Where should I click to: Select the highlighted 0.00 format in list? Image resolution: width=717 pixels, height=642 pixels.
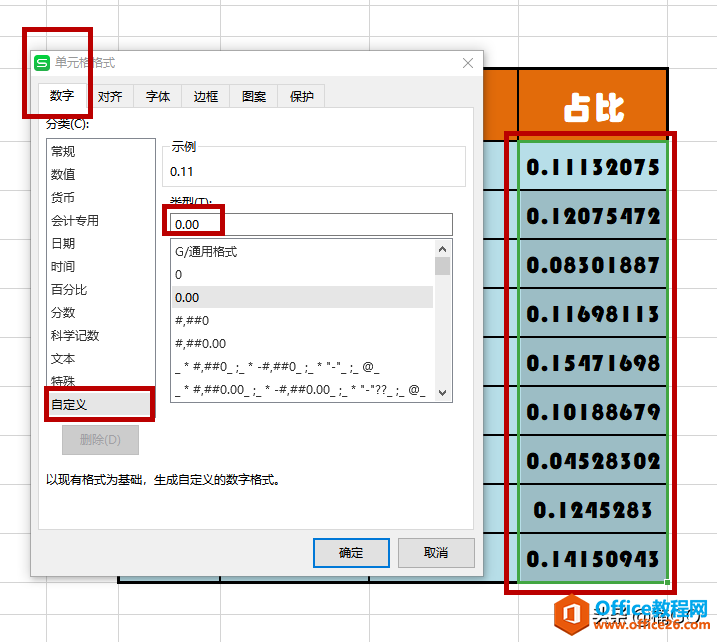pyautogui.click(x=302, y=298)
